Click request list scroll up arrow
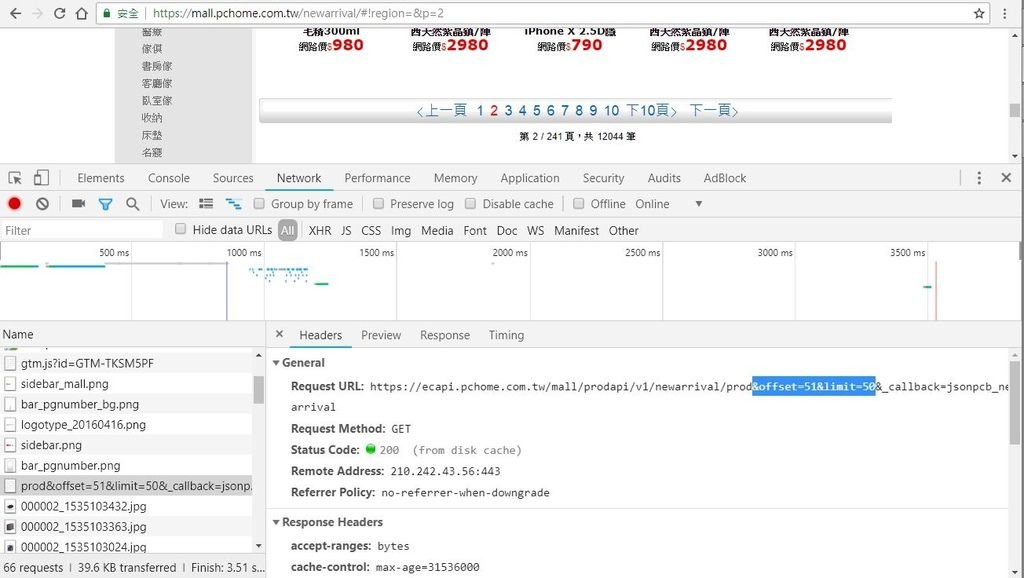1024x578 pixels. (x=259, y=356)
